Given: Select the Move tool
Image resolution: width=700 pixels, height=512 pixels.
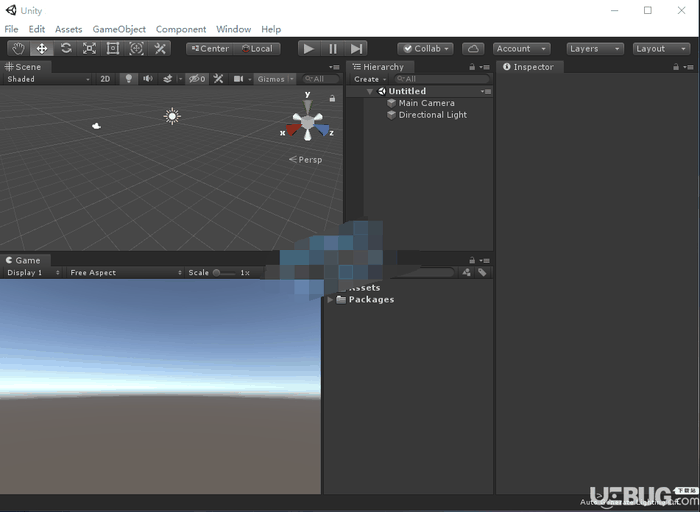Looking at the screenshot, I should pos(42,49).
